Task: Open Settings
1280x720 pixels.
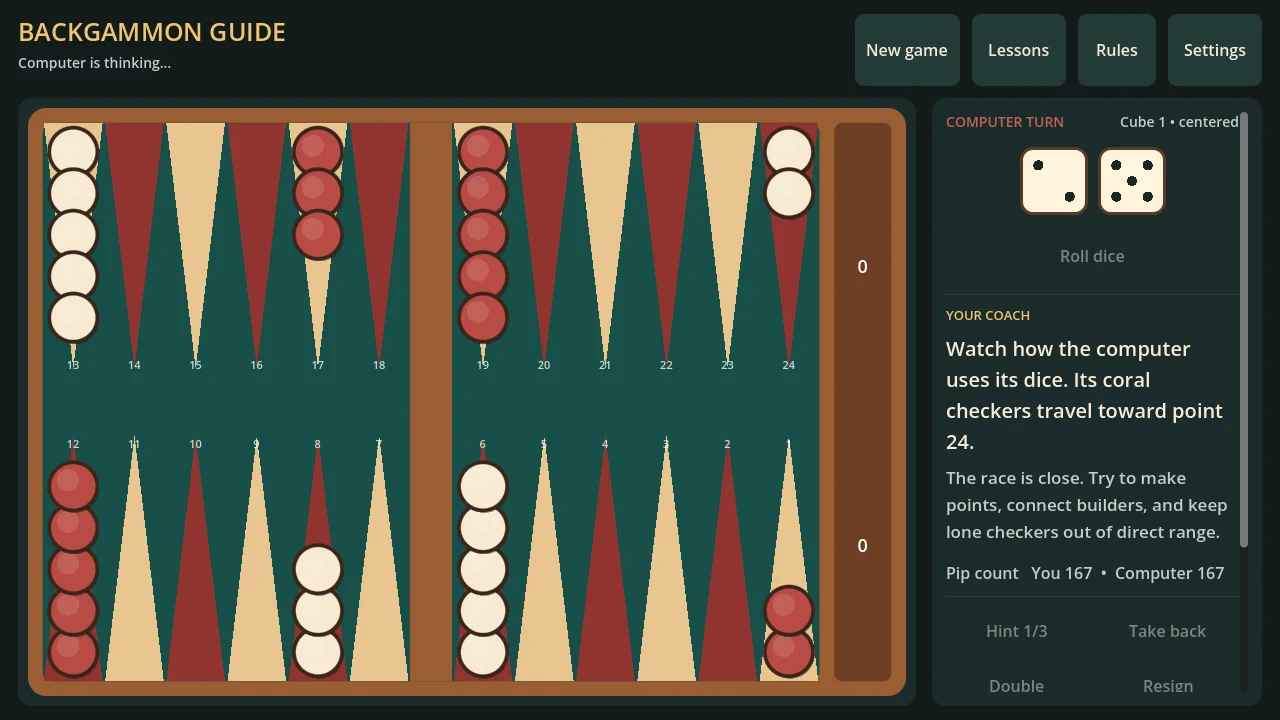Action: click(1215, 50)
